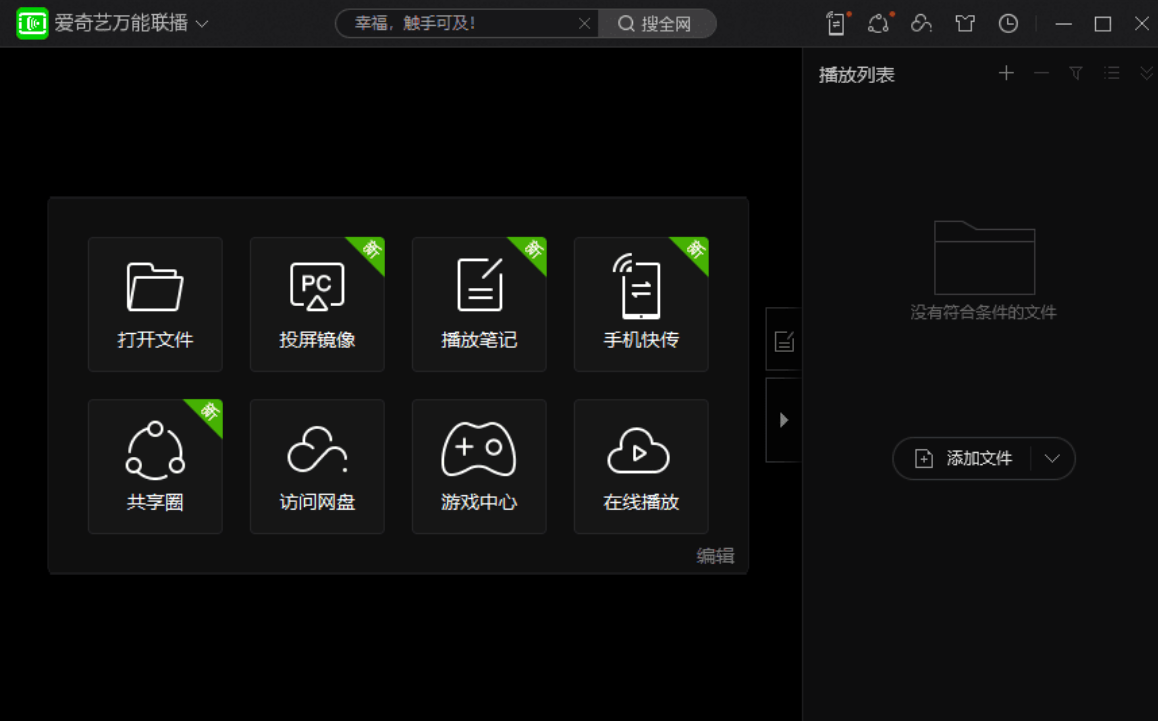Image resolution: width=1158 pixels, height=721 pixels.
Task: Open 访问网盘 cloud drive access
Action: tap(317, 466)
